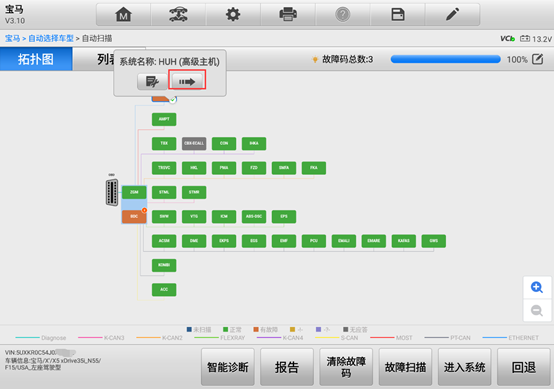The height and width of the screenshot is (389, 554).
Task: Start 故障扫描 fault scan
Action: click(405, 367)
